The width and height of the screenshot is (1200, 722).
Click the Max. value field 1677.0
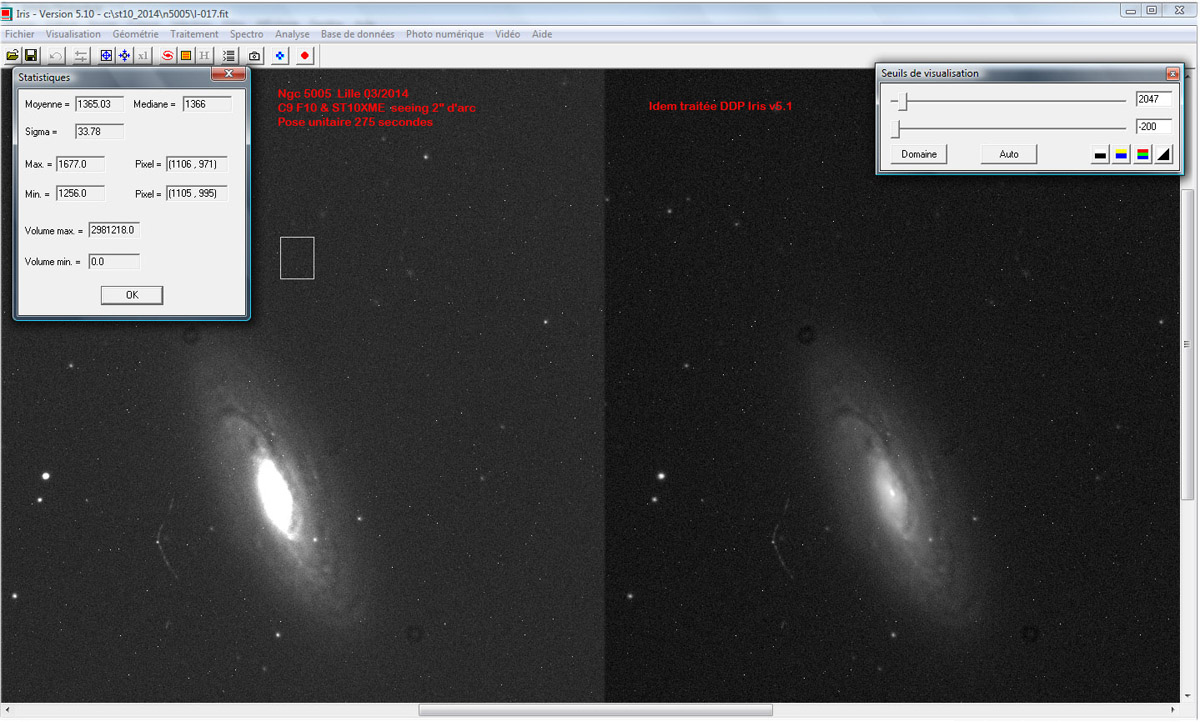point(81,164)
